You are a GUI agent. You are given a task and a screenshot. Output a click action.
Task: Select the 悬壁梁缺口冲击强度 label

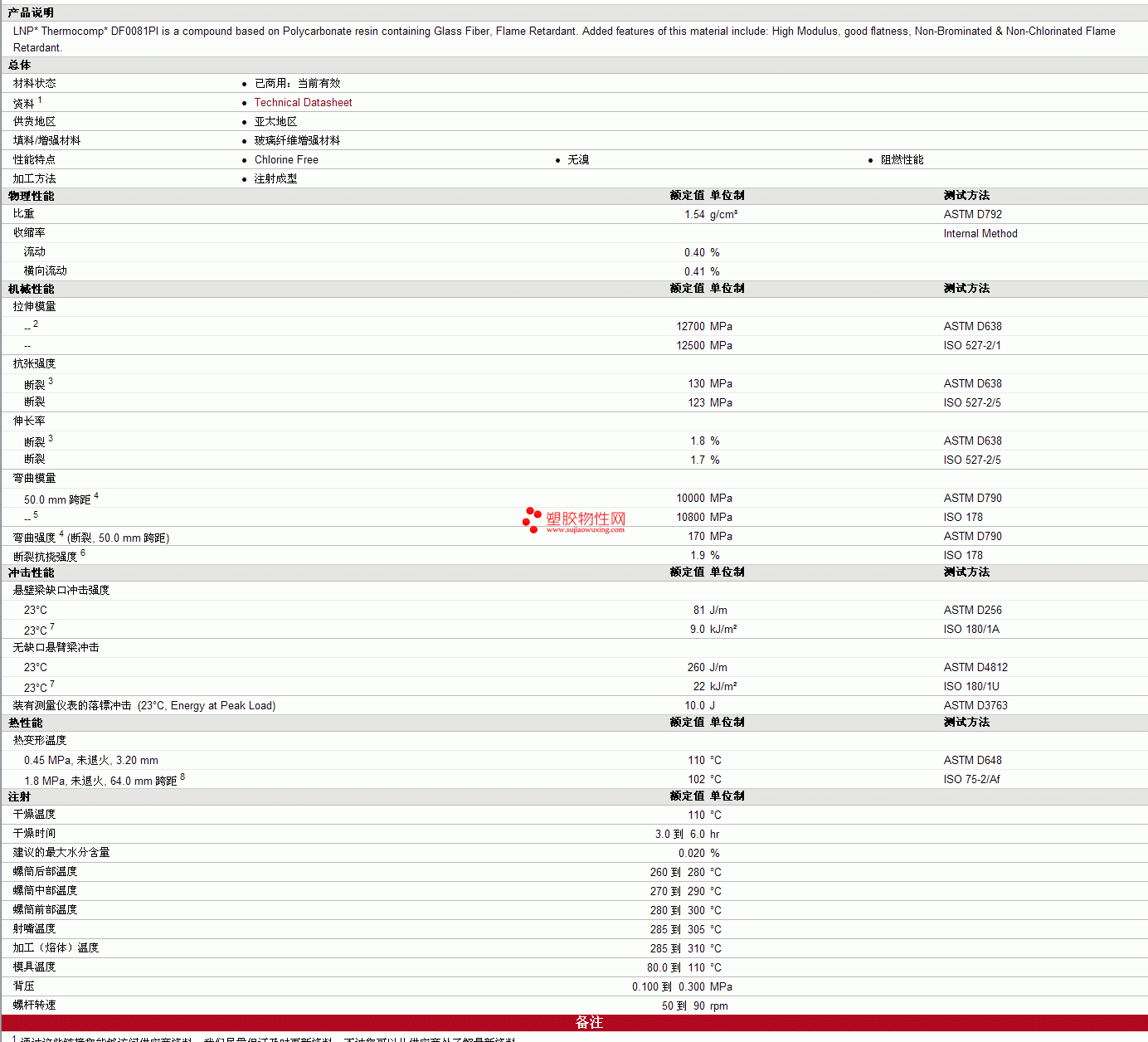61,590
